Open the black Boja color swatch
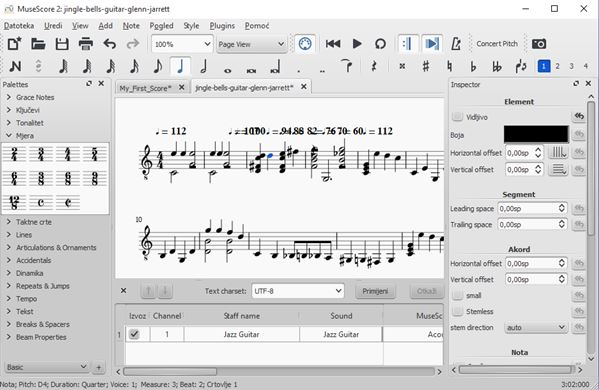 [536, 134]
